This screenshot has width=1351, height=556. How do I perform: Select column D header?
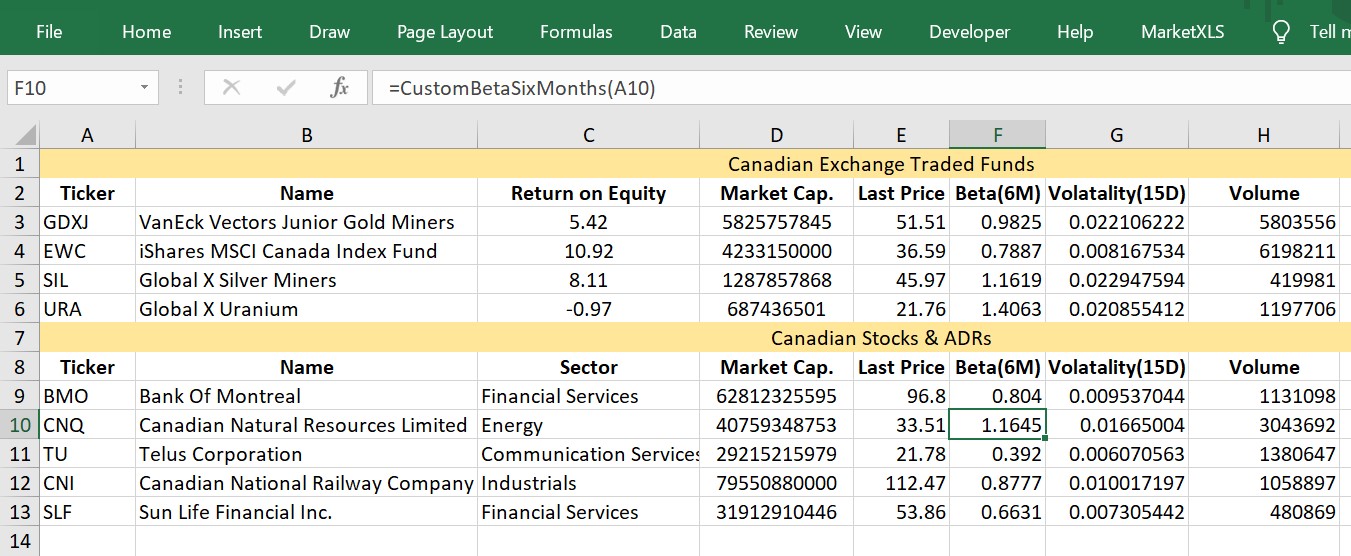pos(777,135)
